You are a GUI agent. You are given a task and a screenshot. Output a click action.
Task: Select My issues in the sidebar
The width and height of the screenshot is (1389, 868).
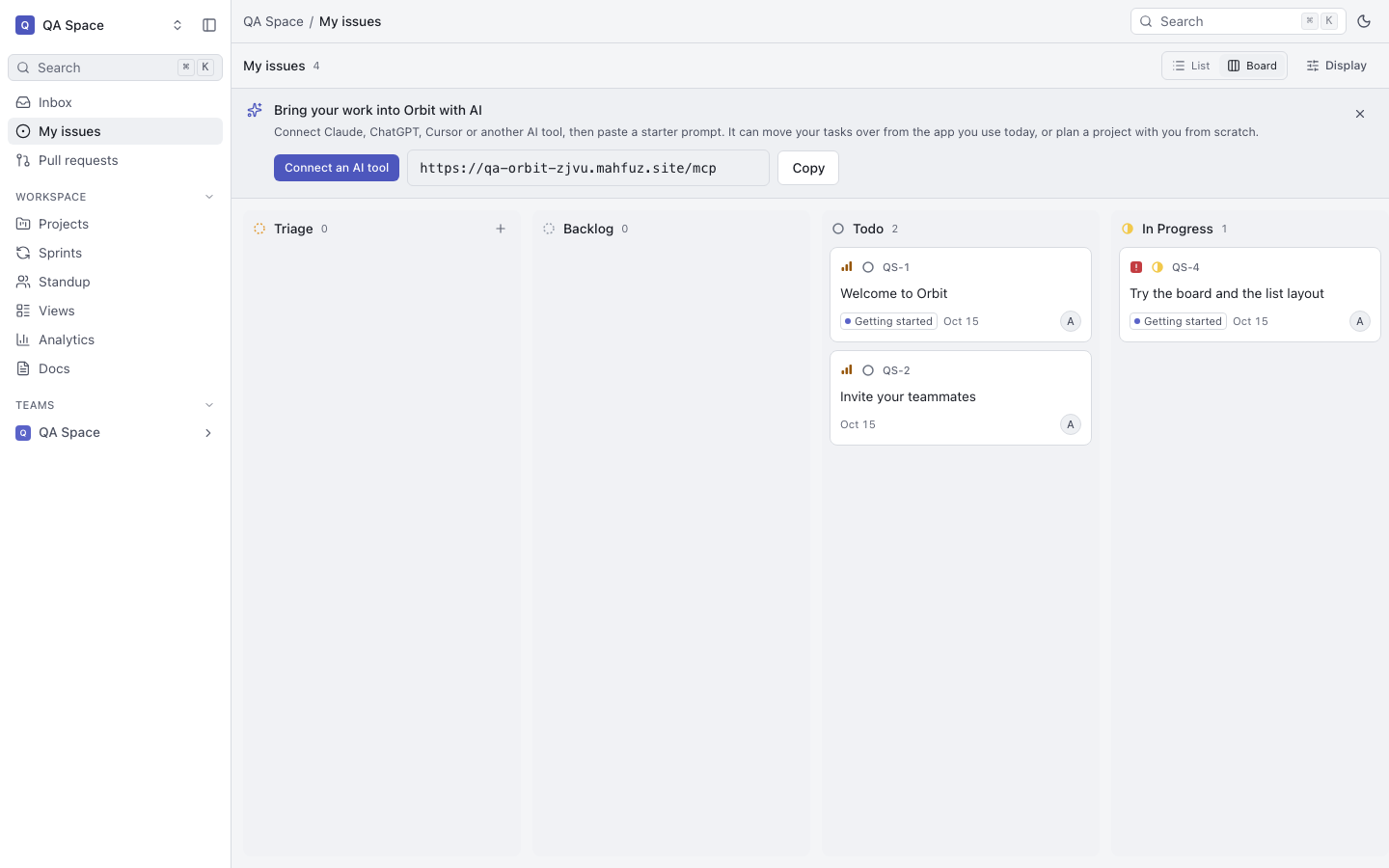tap(115, 131)
